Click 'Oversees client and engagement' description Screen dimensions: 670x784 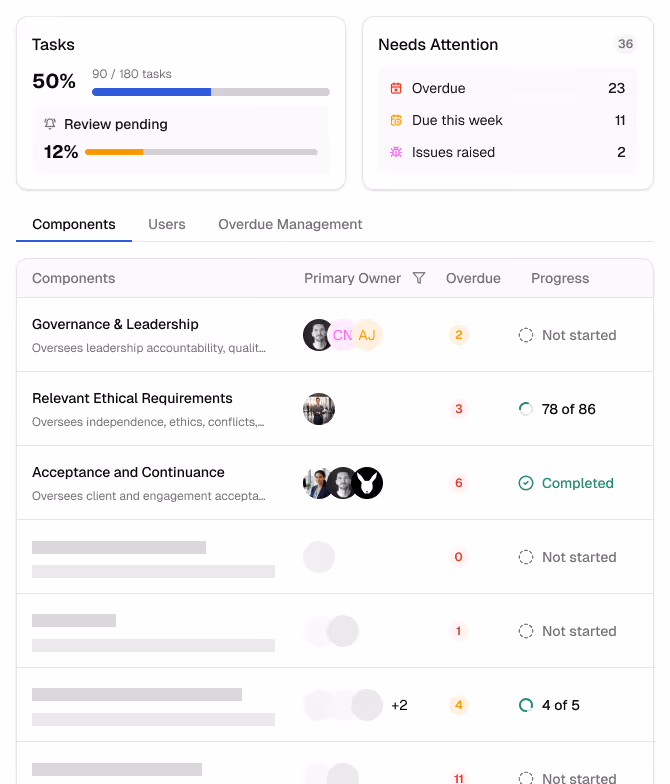tap(148, 496)
